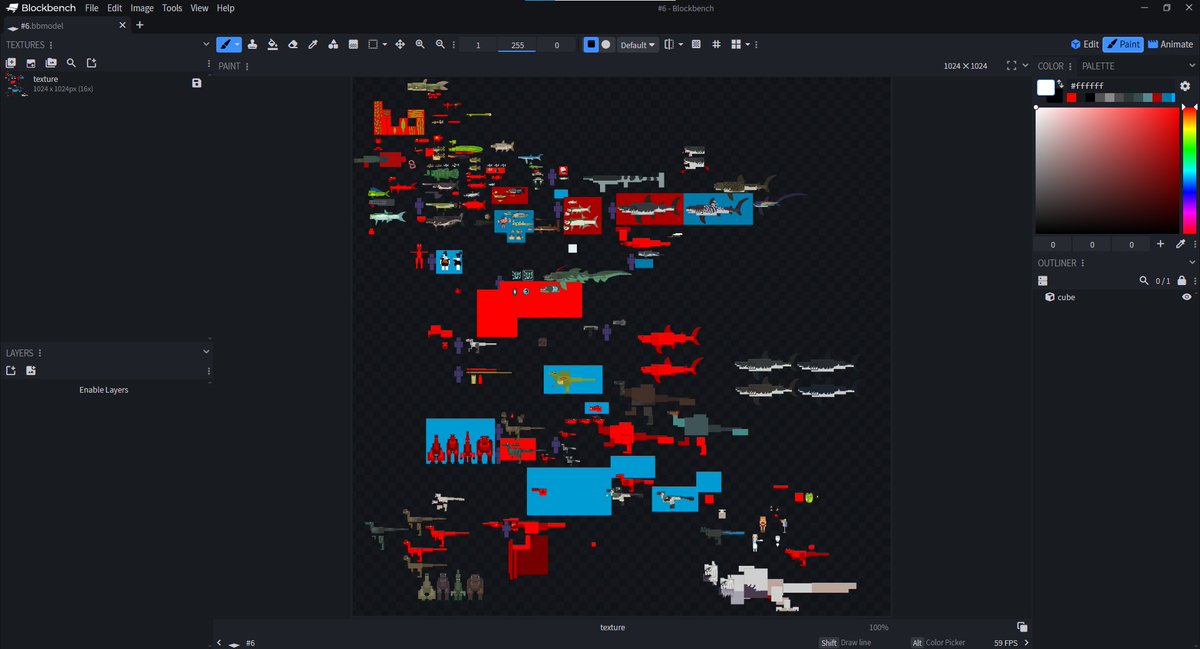This screenshot has height=649, width=1200.
Task: Toggle lock alpha channel
Action: (x=697, y=44)
